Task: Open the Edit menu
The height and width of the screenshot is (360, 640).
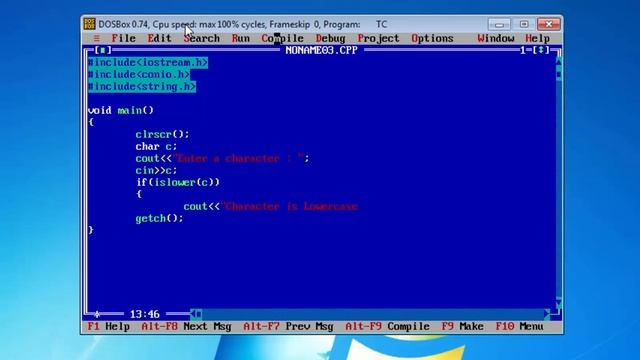Action: (159, 38)
